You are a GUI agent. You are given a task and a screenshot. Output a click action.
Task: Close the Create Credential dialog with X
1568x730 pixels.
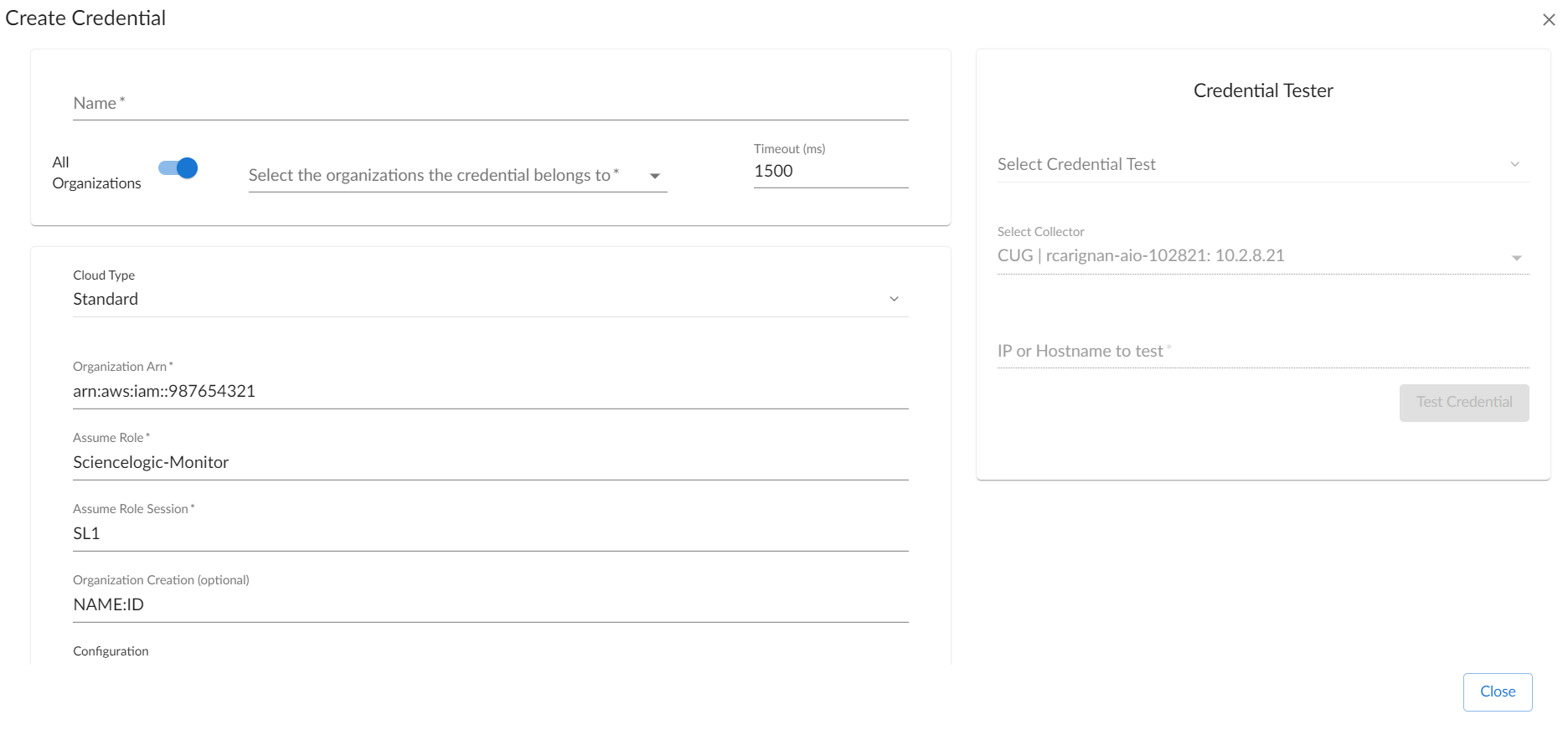(1549, 19)
